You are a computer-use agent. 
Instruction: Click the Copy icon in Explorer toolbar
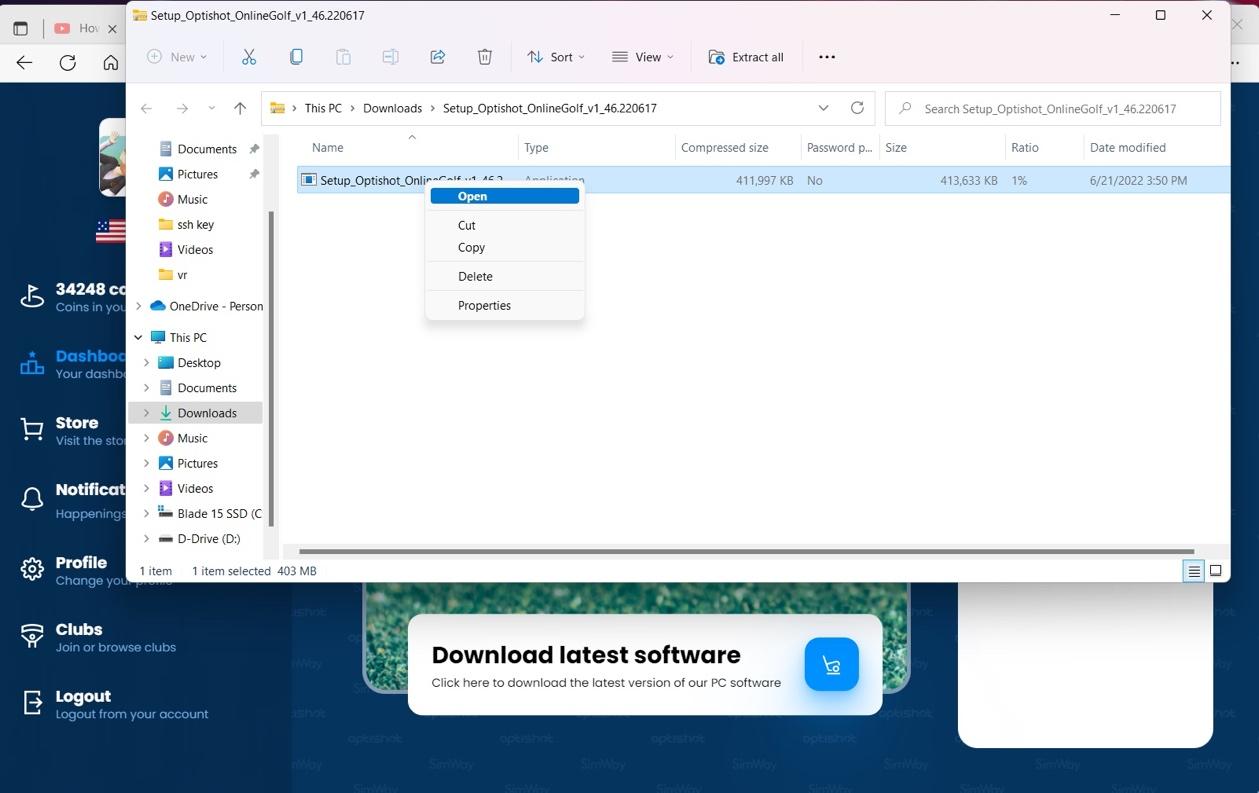click(x=296, y=57)
